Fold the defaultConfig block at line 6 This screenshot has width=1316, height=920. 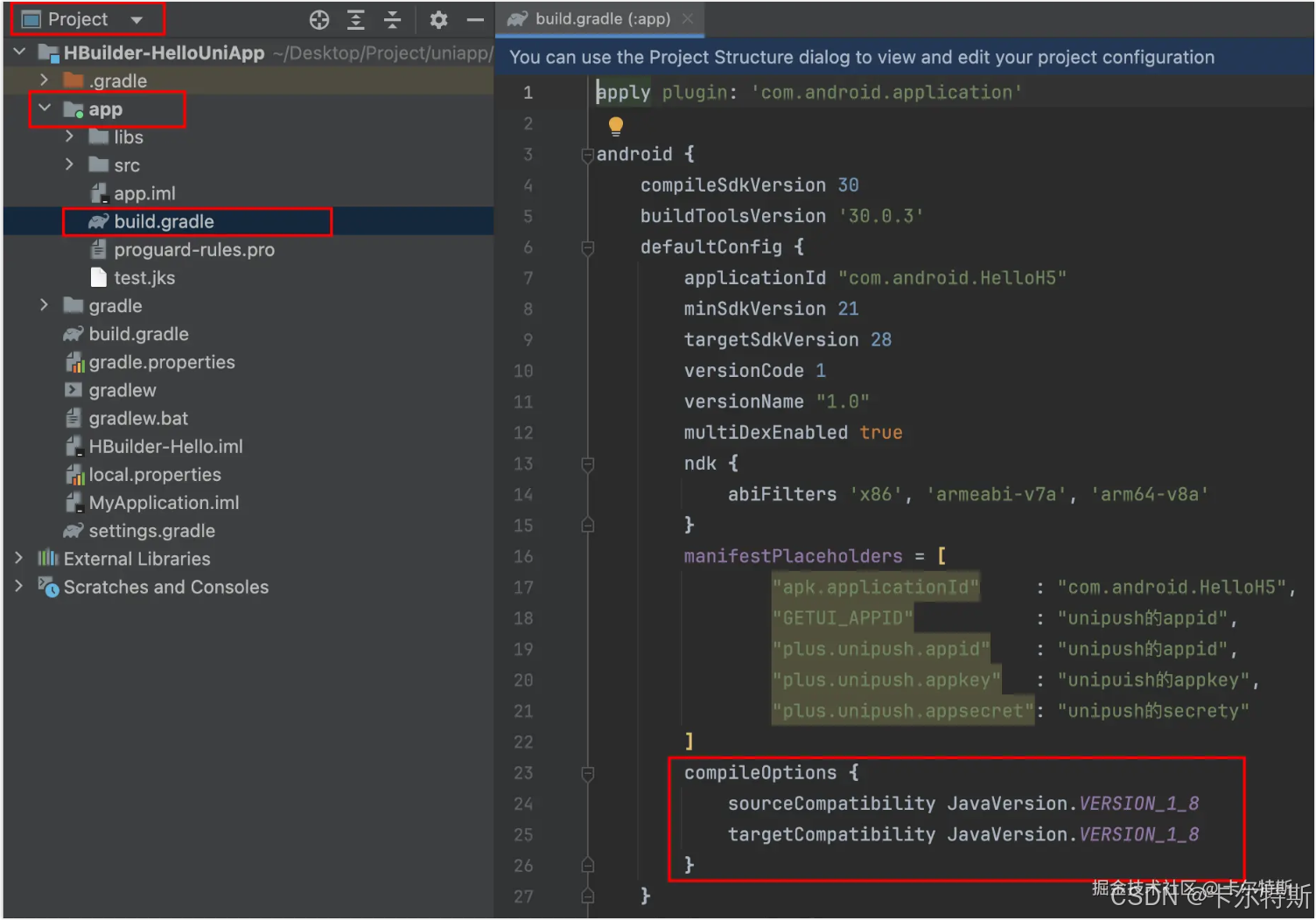(588, 247)
